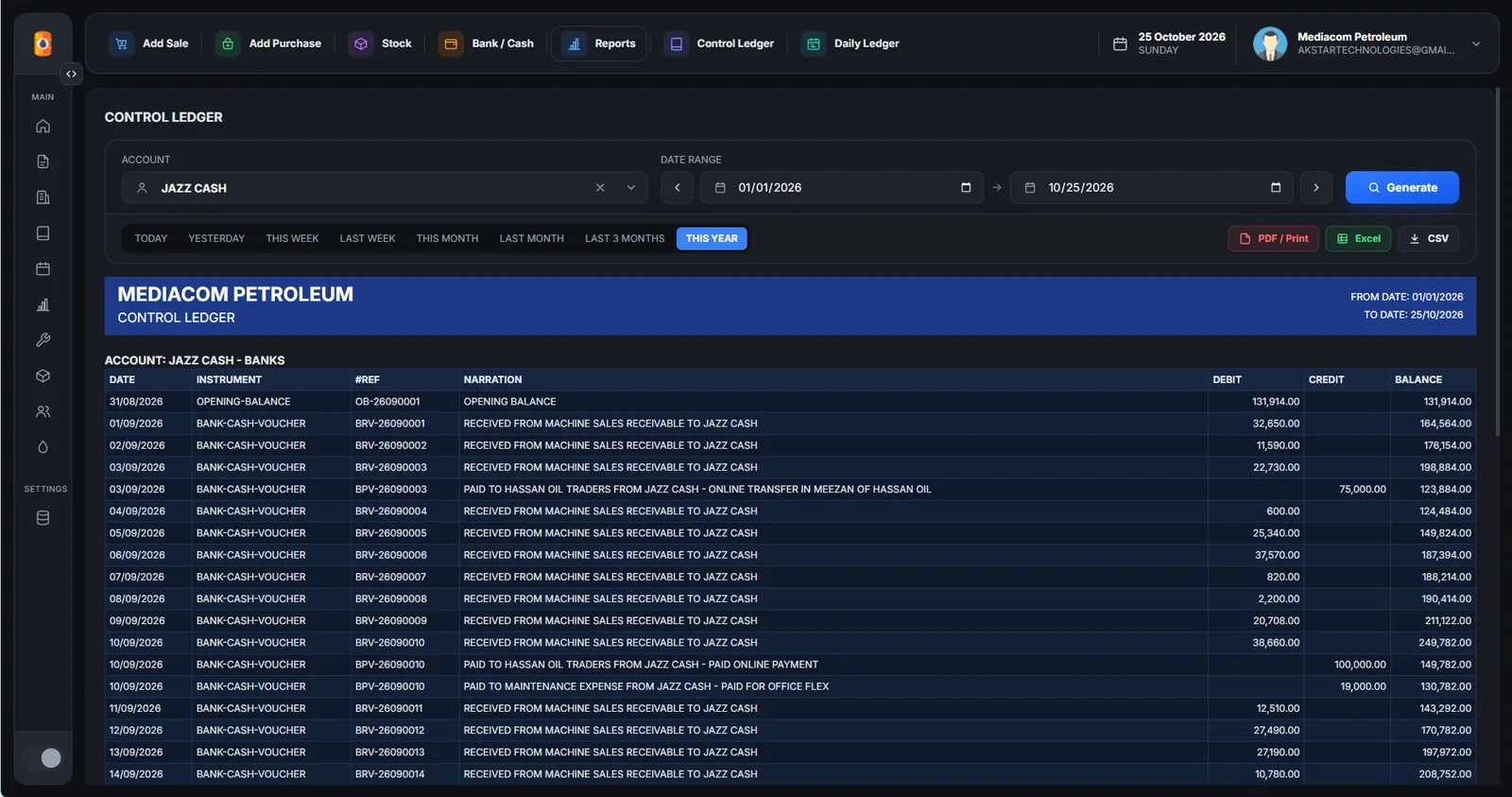This screenshot has width=1512, height=797.
Task: Toggle the switch at the sidebar bottom
Action: (x=43, y=757)
